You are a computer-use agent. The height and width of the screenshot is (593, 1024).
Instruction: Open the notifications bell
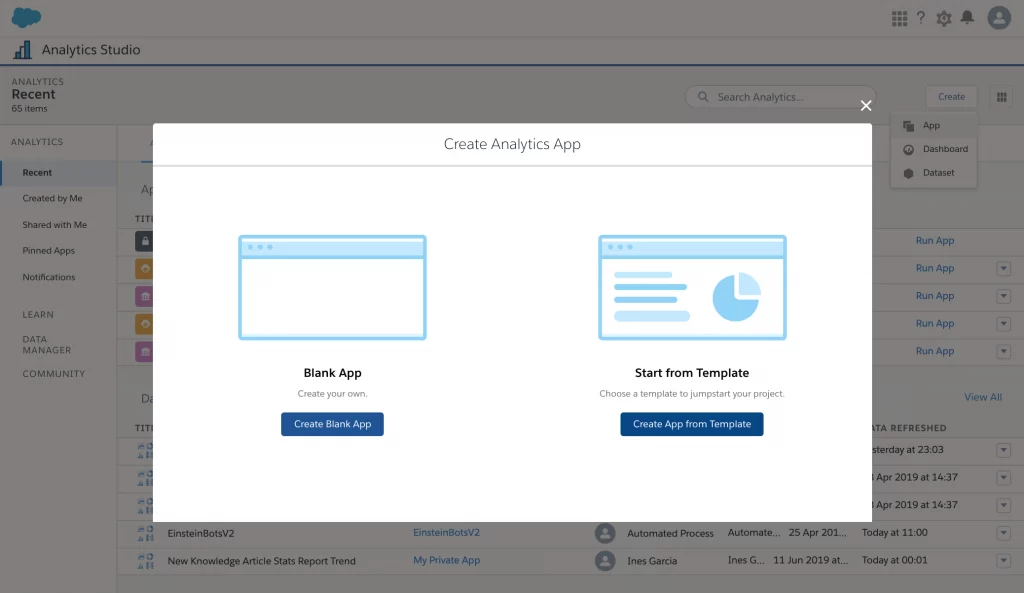point(967,18)
